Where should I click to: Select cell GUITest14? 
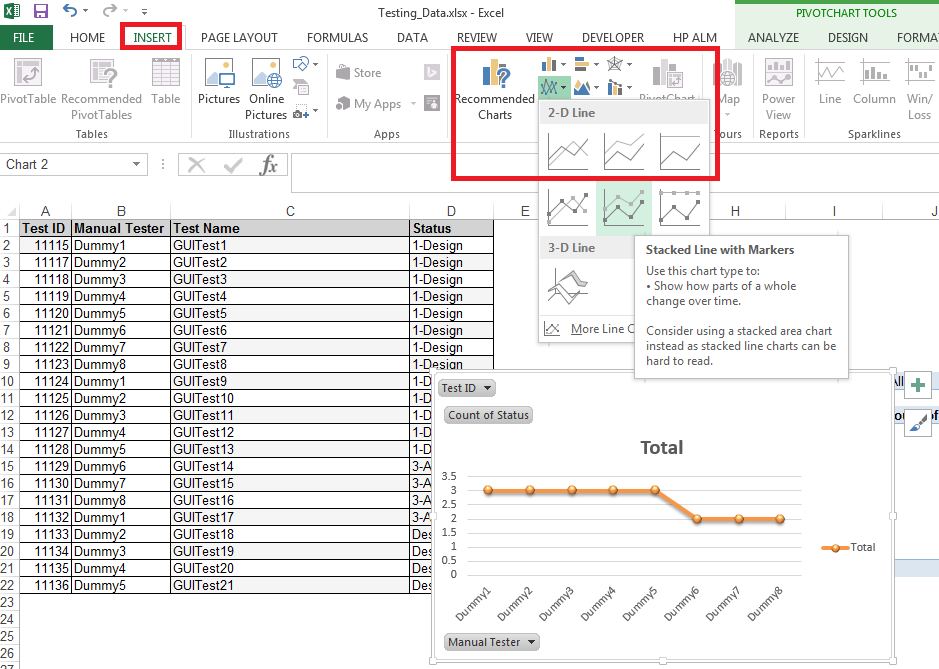point(290,467)
